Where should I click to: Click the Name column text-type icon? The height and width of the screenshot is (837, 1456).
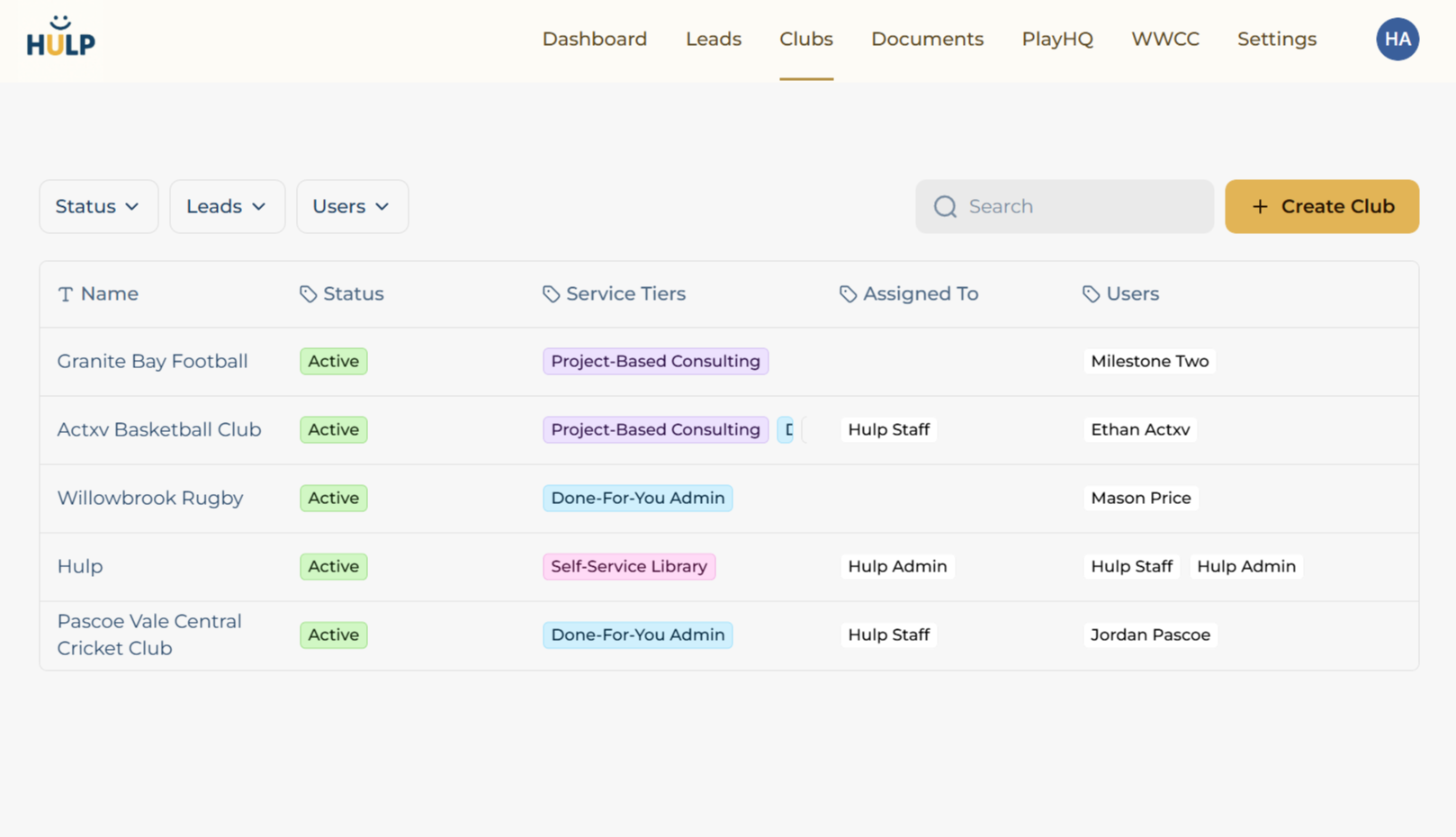pos(66,294)
